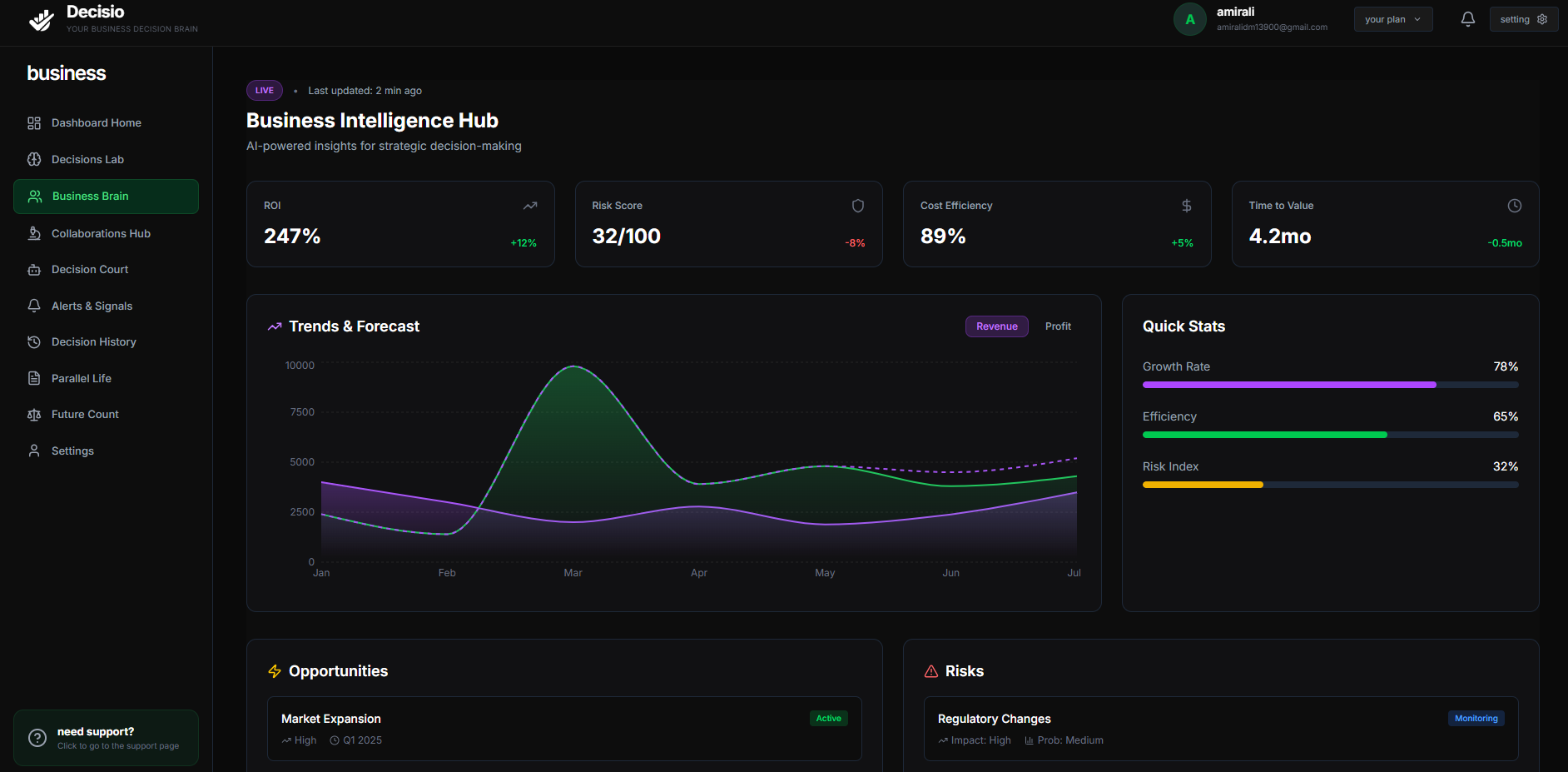Click the setting button in header
This screenshot has height=772, width=1568.
[1524, 19]
